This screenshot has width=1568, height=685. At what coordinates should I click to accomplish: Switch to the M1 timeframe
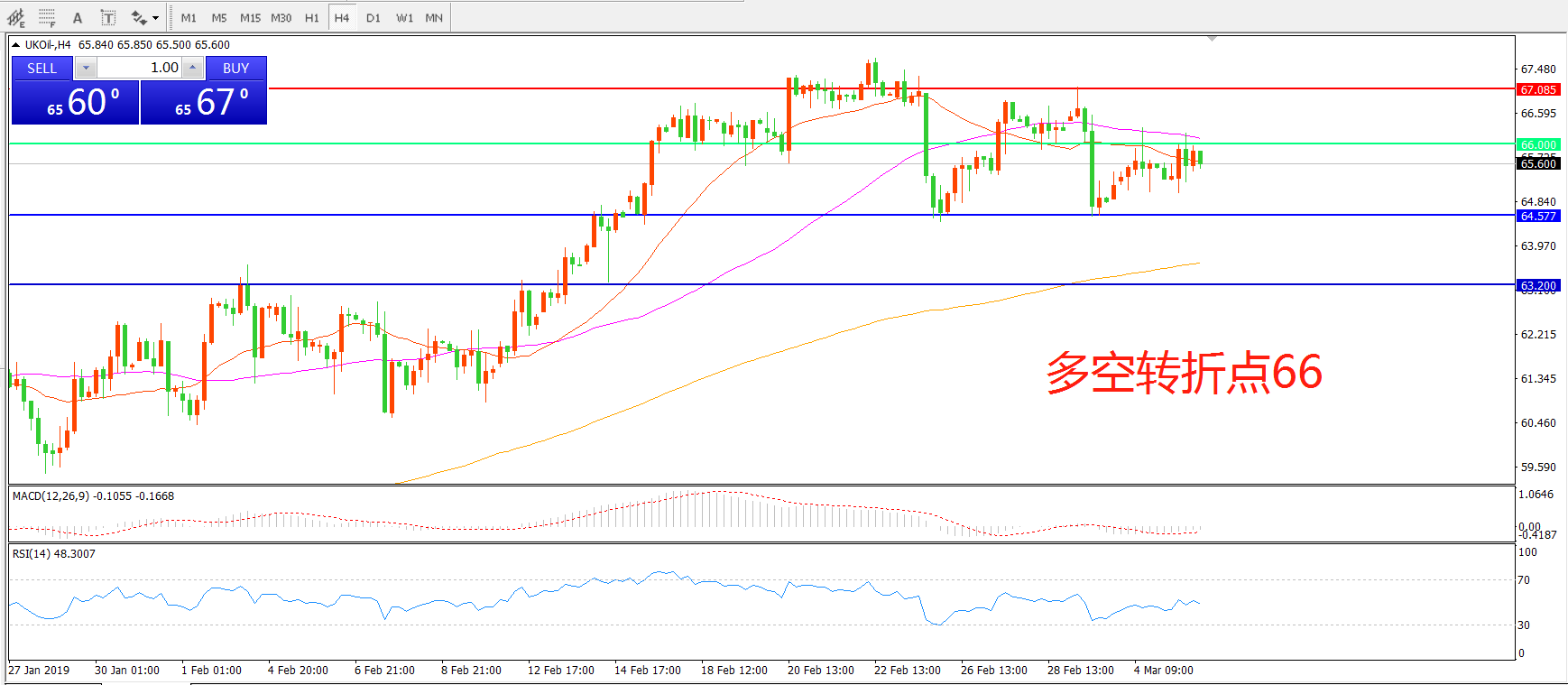(189, 18)
